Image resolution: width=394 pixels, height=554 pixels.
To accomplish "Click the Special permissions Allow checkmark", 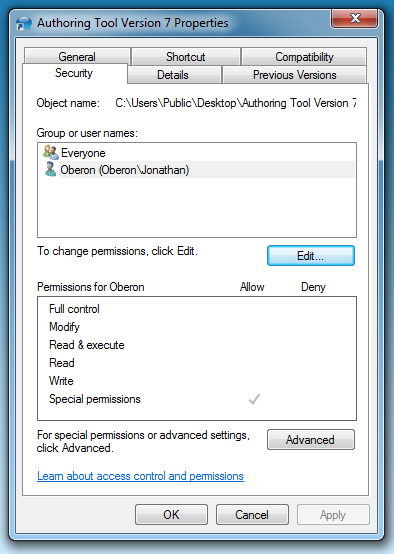I will point(254,399).
